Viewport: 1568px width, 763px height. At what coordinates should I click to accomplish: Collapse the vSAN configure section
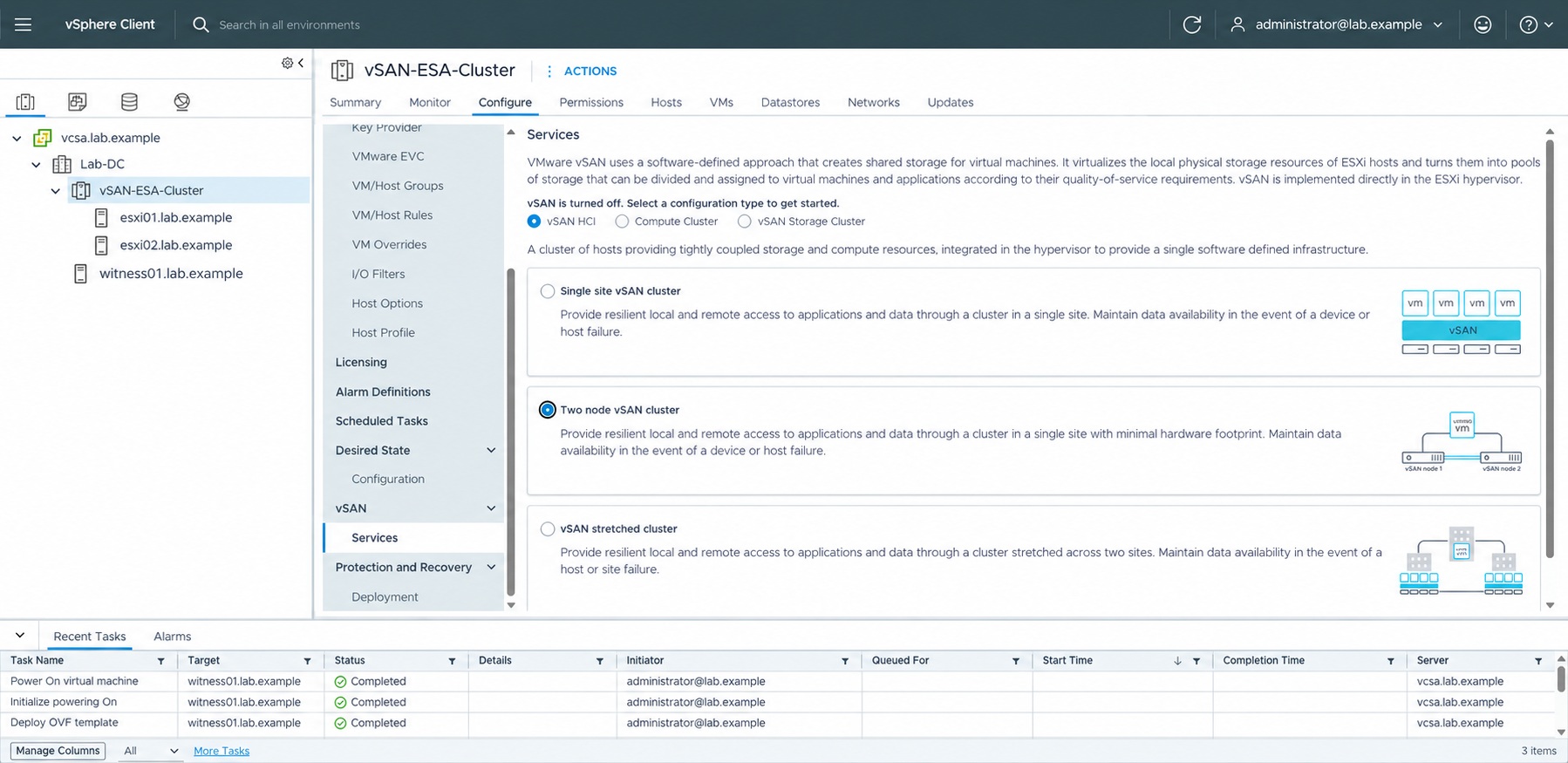[x=491, y=508]
